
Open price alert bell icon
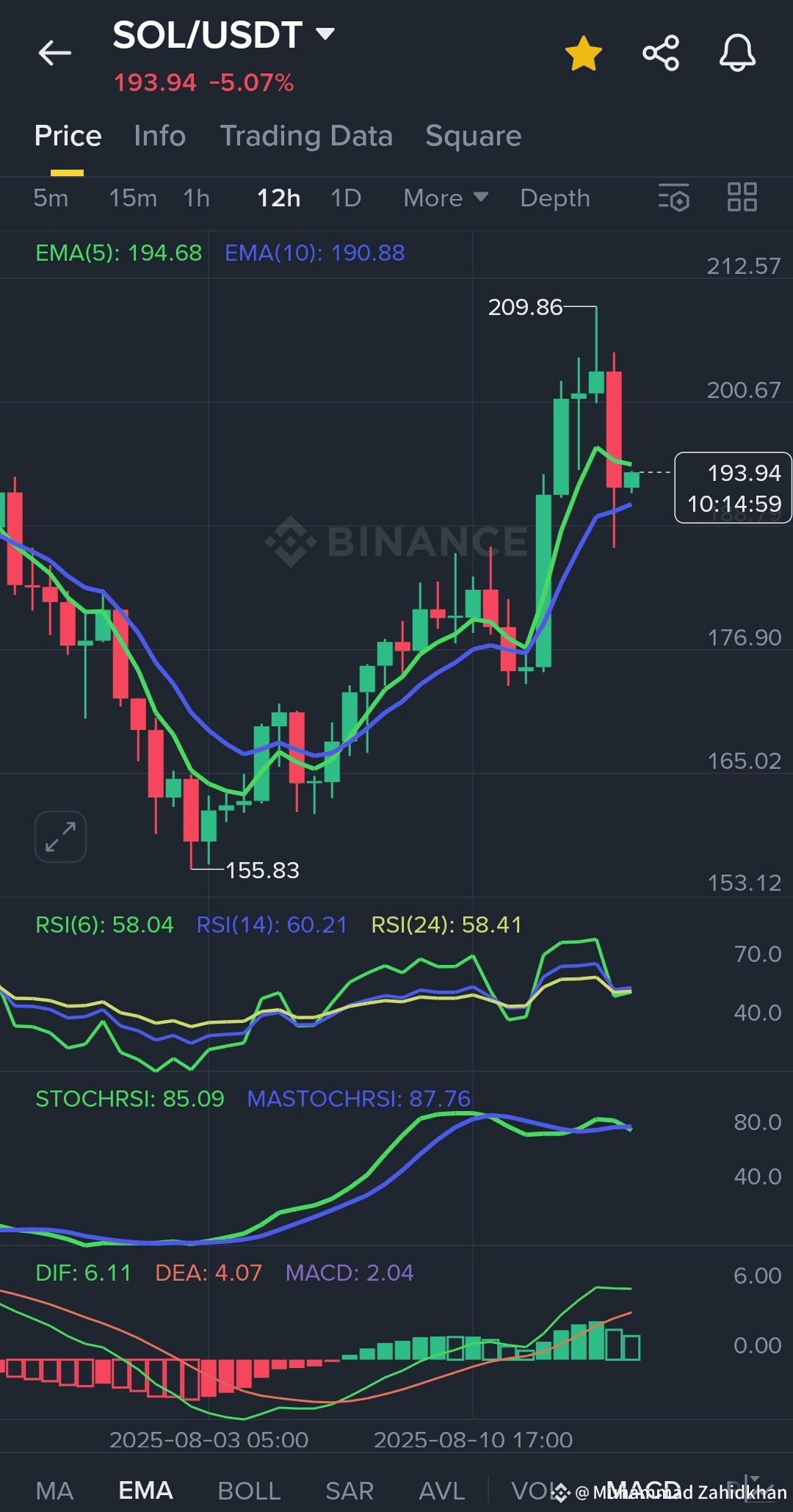click(737, 53)
